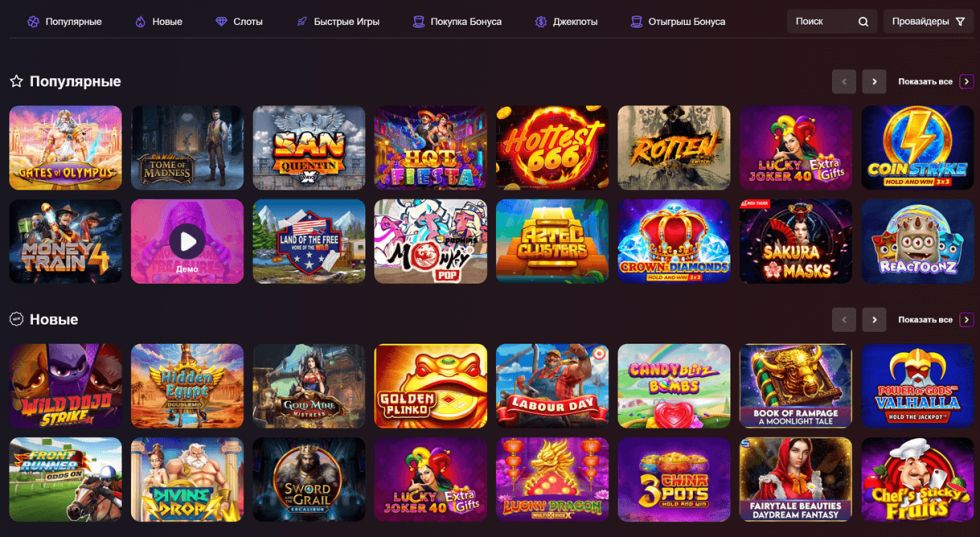Click the play Демо button on tile
The width and height of the screenshot is (980, 537).
(187, 241)
